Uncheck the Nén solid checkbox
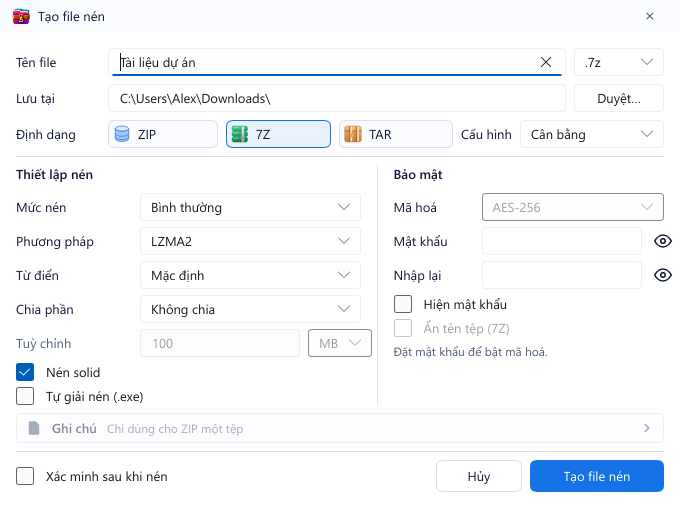 click(x=25, y=373)
